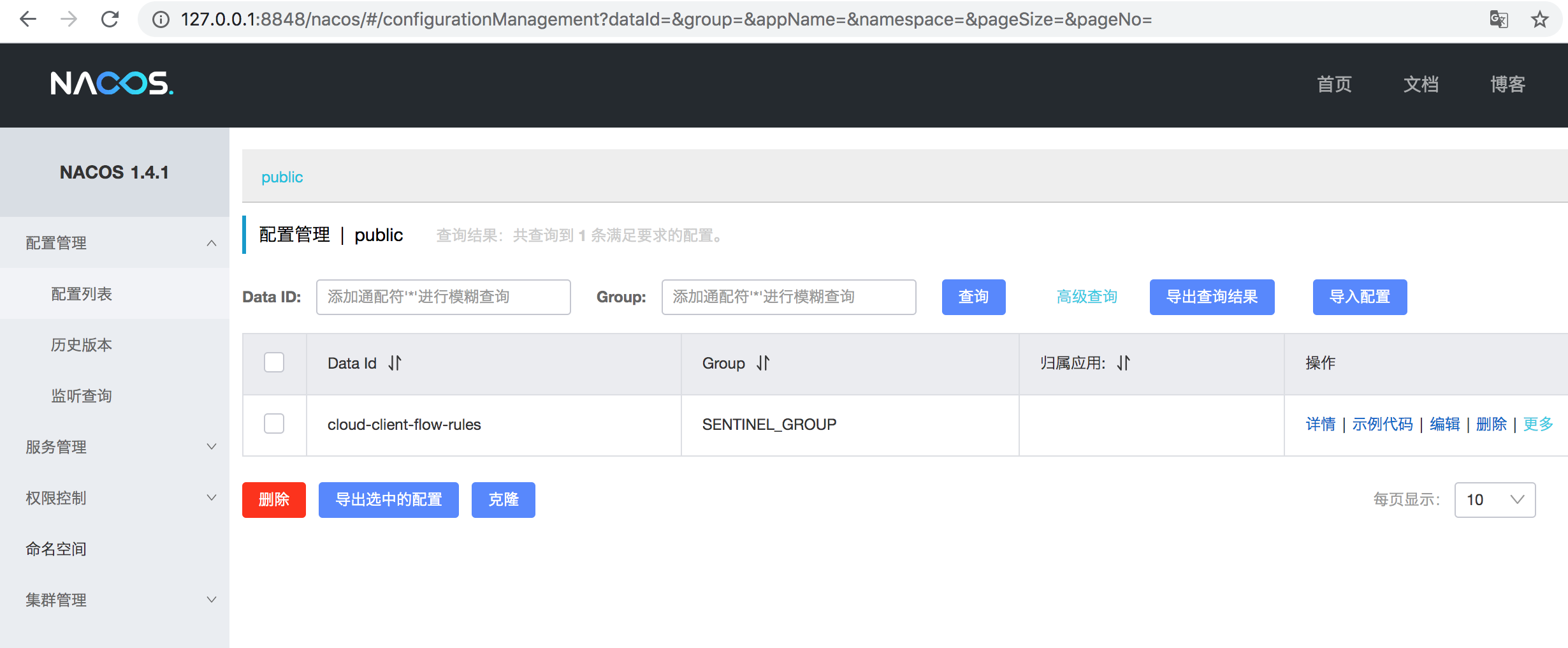Screen dimensions: 1568x648
Task: Sort table by 归属应用 column
Action: pos(1123,363)
